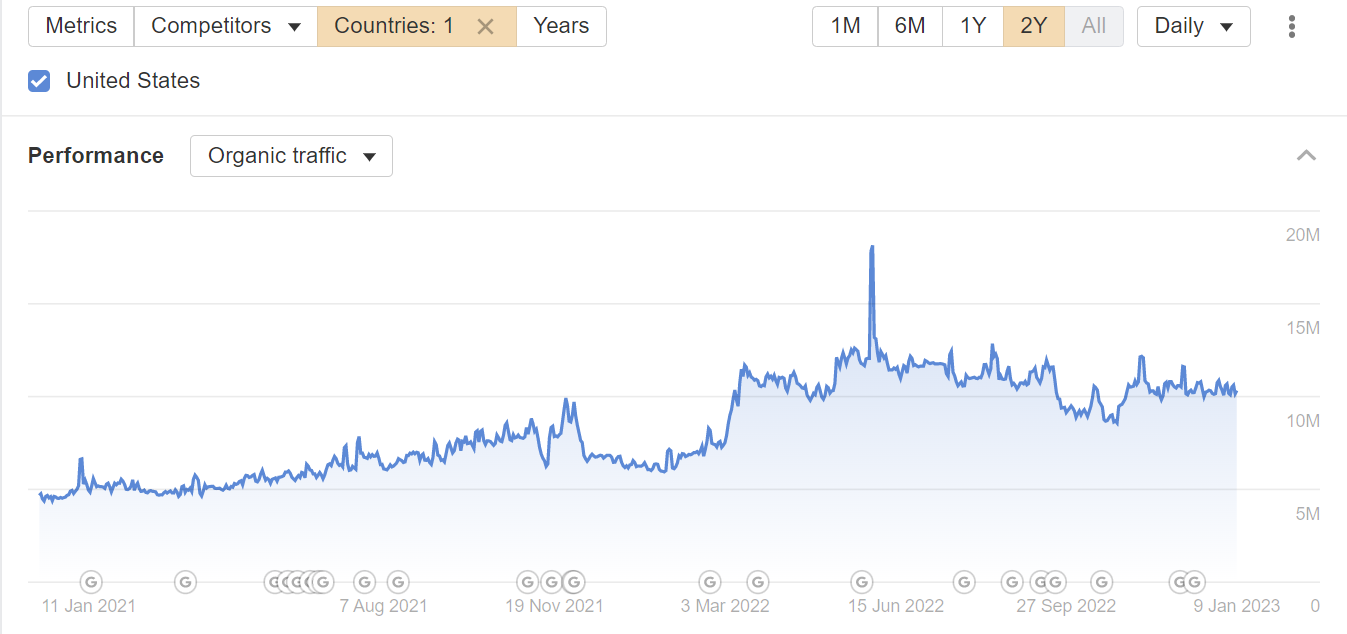Click the 2Y time range button
Image resolution: width=1347 pixels, height=634 pixels.
click(x=1033, y=26)
